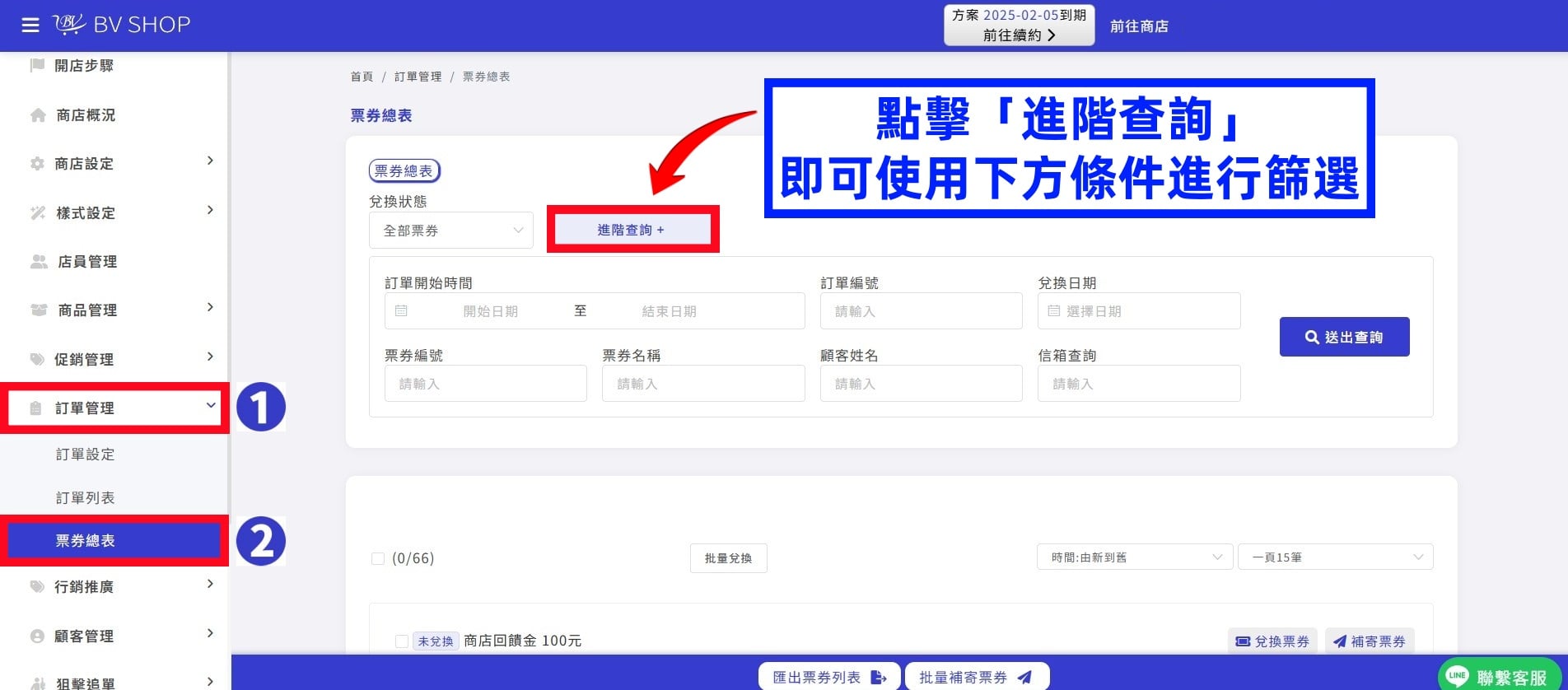Click the BV SHOP logo
This screenshot has height=690, width=1568.
pos(122,25)
